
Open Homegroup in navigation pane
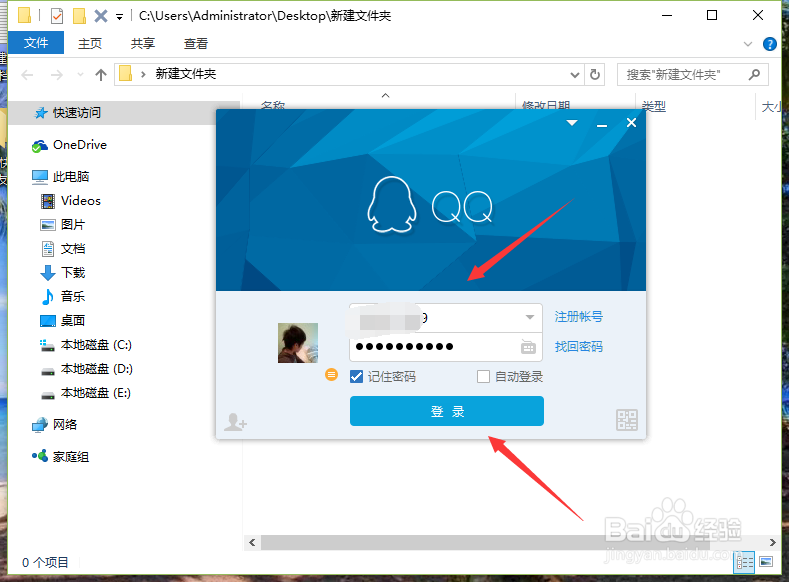tap(71, 457)
